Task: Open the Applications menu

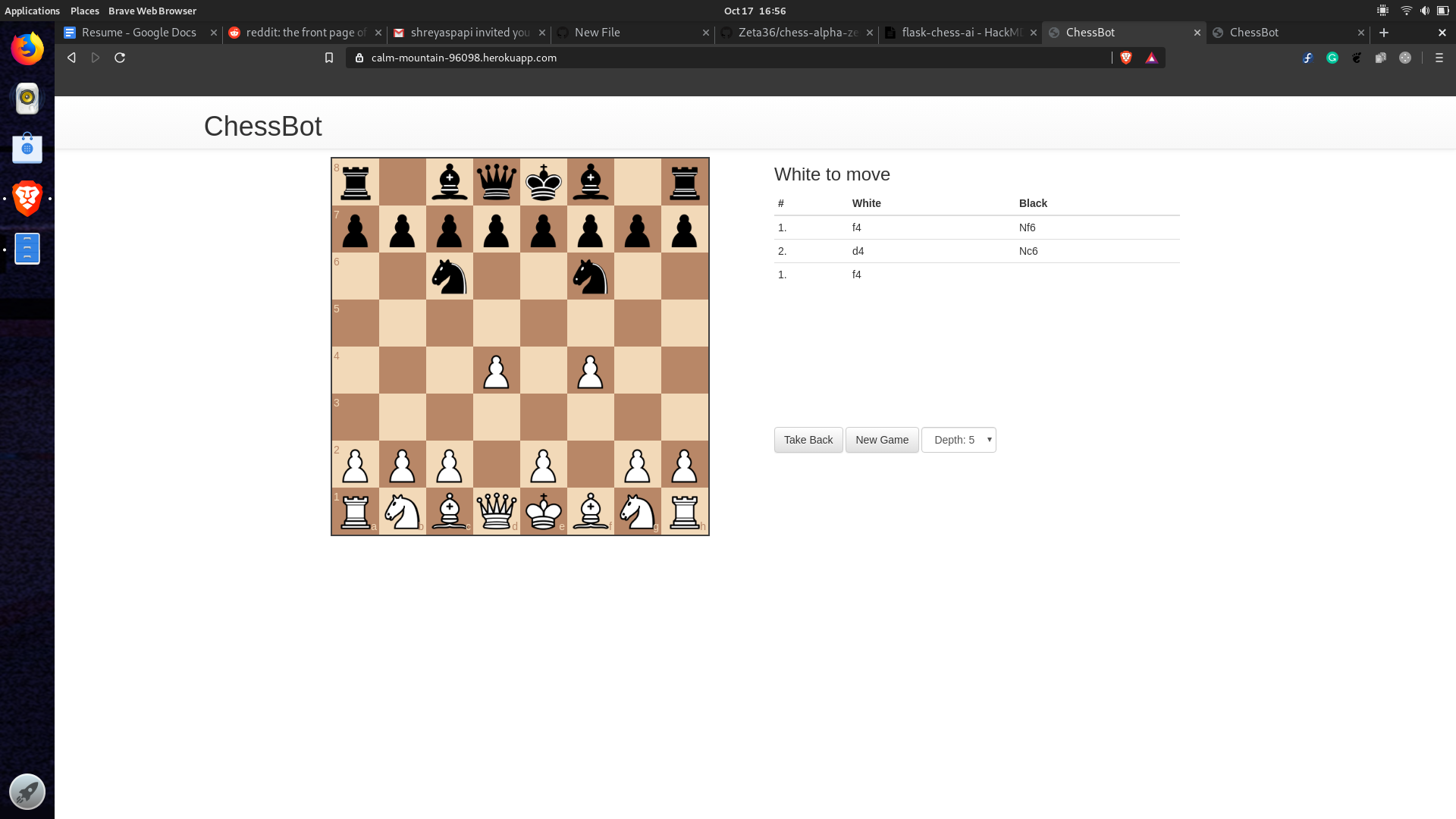Action: [x=32, y=11]
